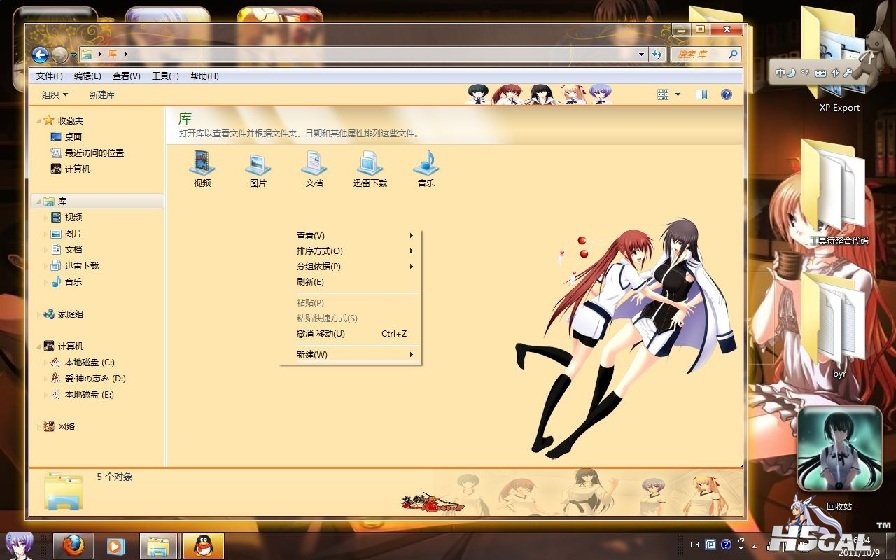Open 分组依据(P) submenu in context menu
896x560 pixels.
point(351,266)
